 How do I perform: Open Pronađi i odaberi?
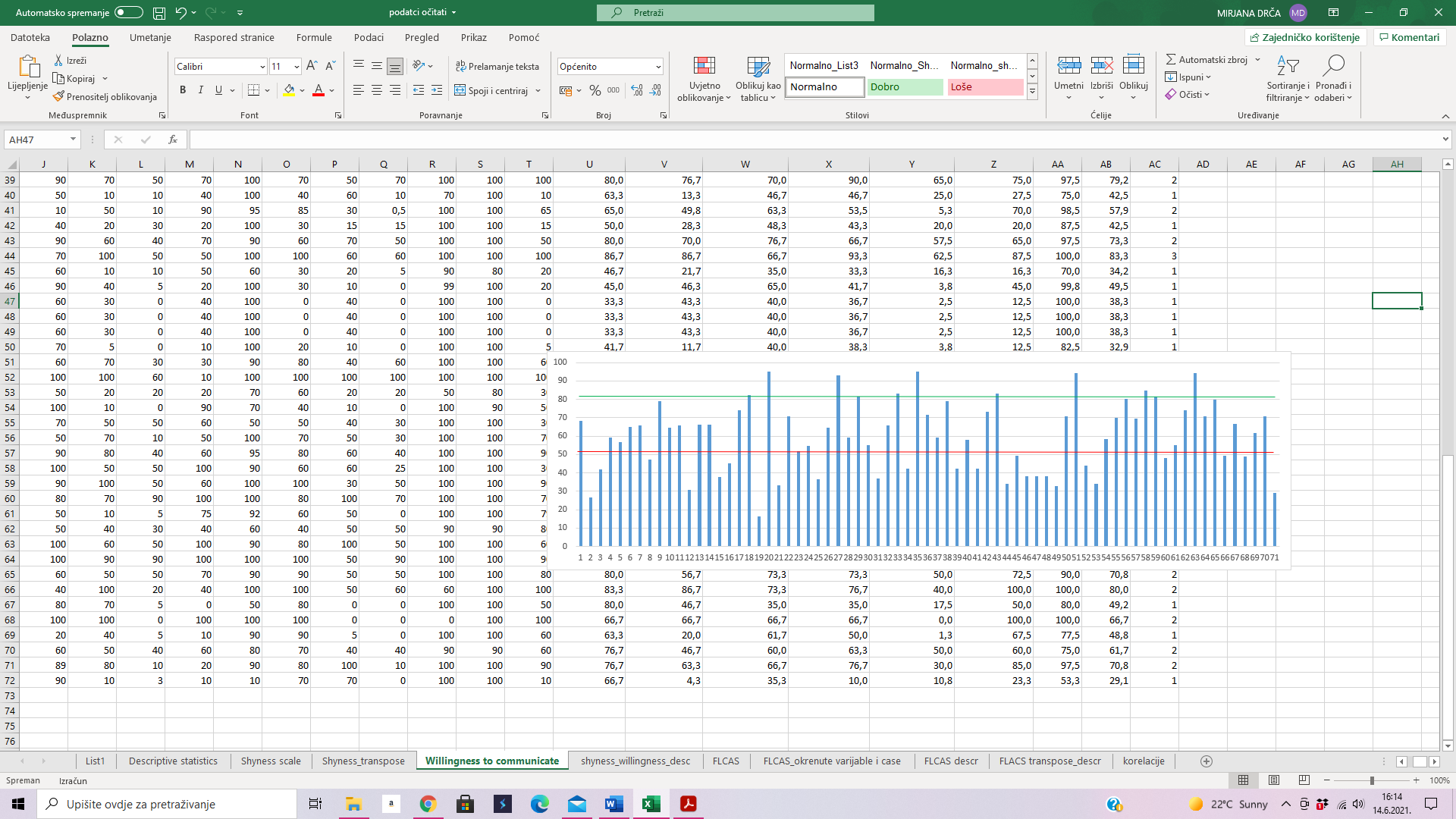(1333, 78)
